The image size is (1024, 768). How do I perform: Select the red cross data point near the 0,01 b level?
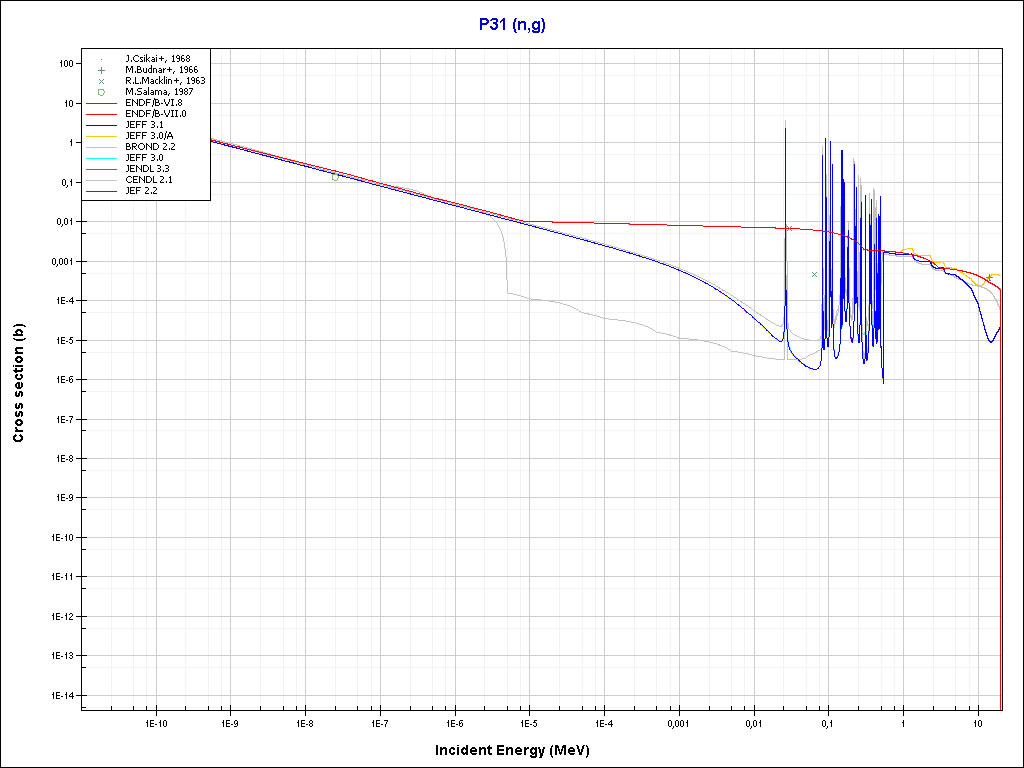coord(788,229)
